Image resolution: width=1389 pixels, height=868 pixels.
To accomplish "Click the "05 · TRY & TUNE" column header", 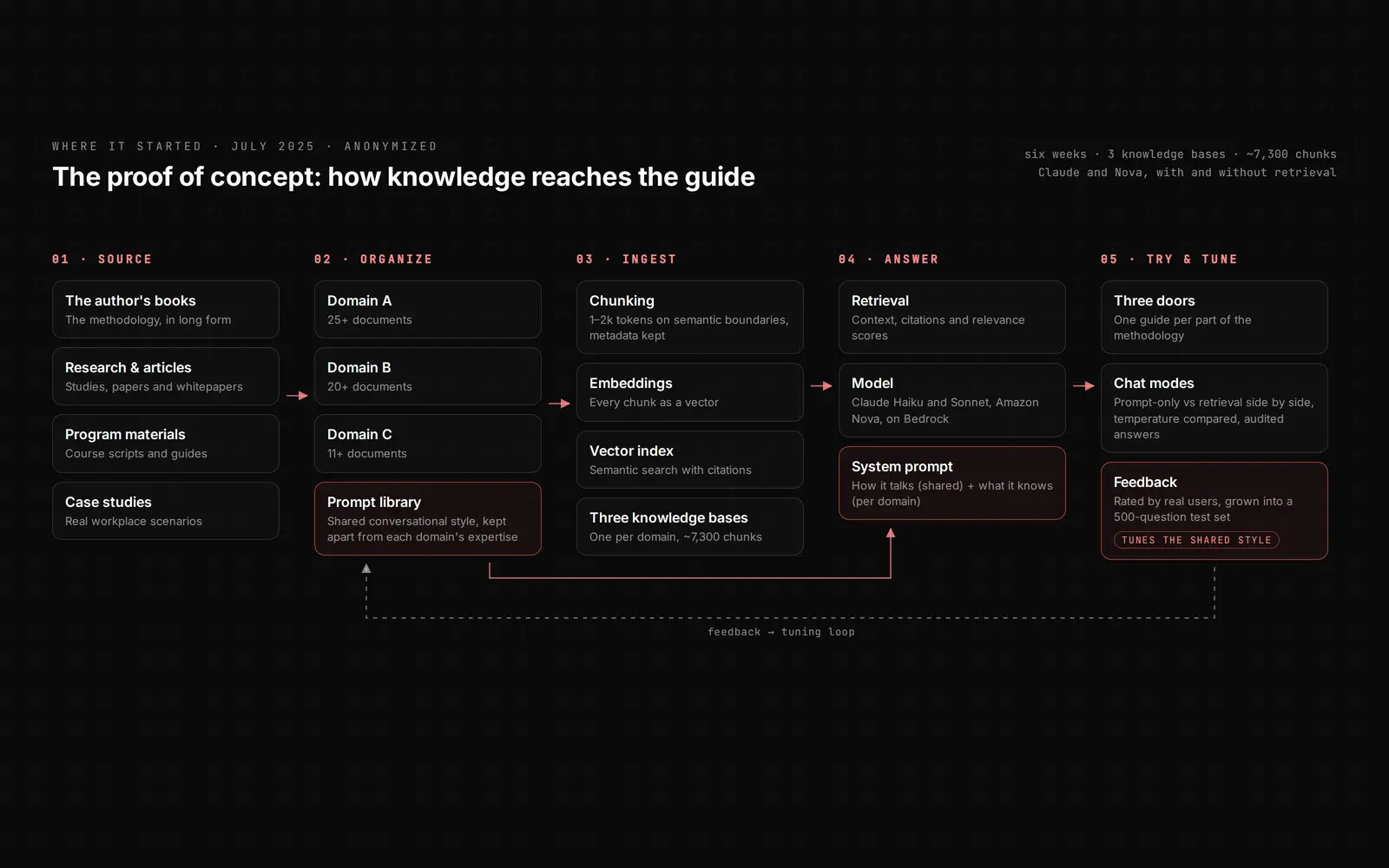I will [x=1169, y=259].
